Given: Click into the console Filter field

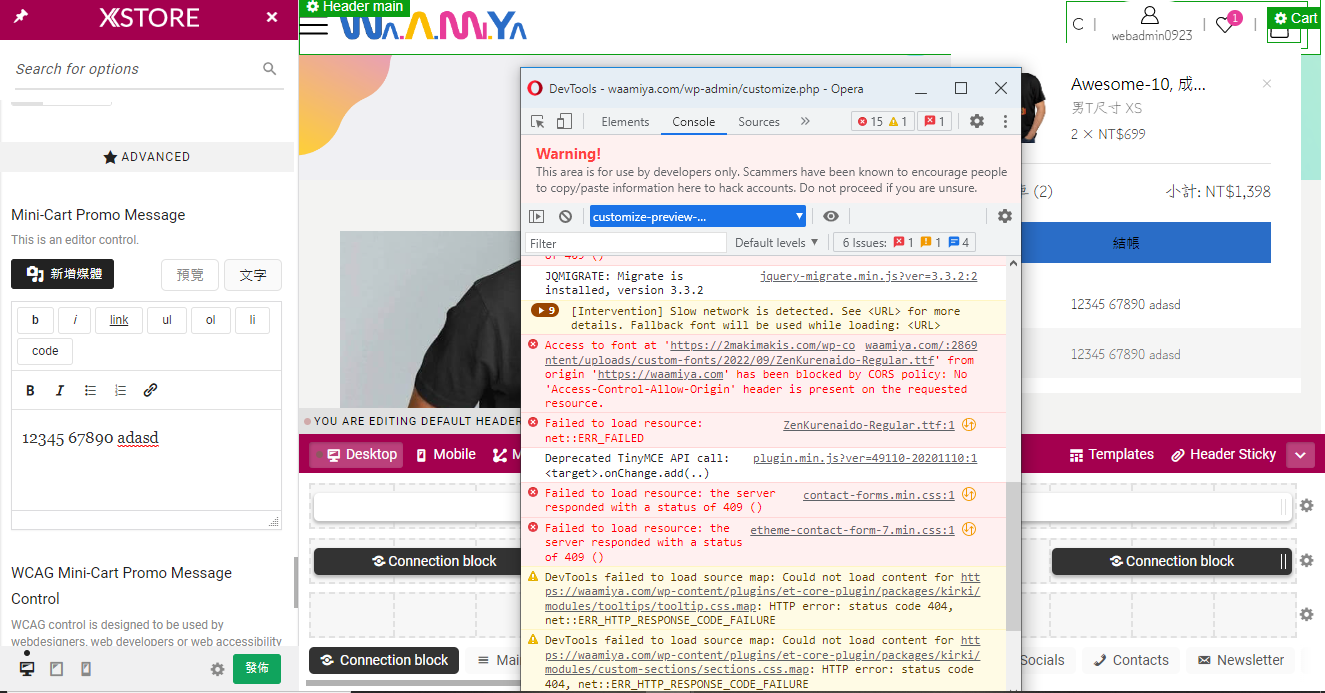Looking at the screenshot, I should [x=626, y=243].
